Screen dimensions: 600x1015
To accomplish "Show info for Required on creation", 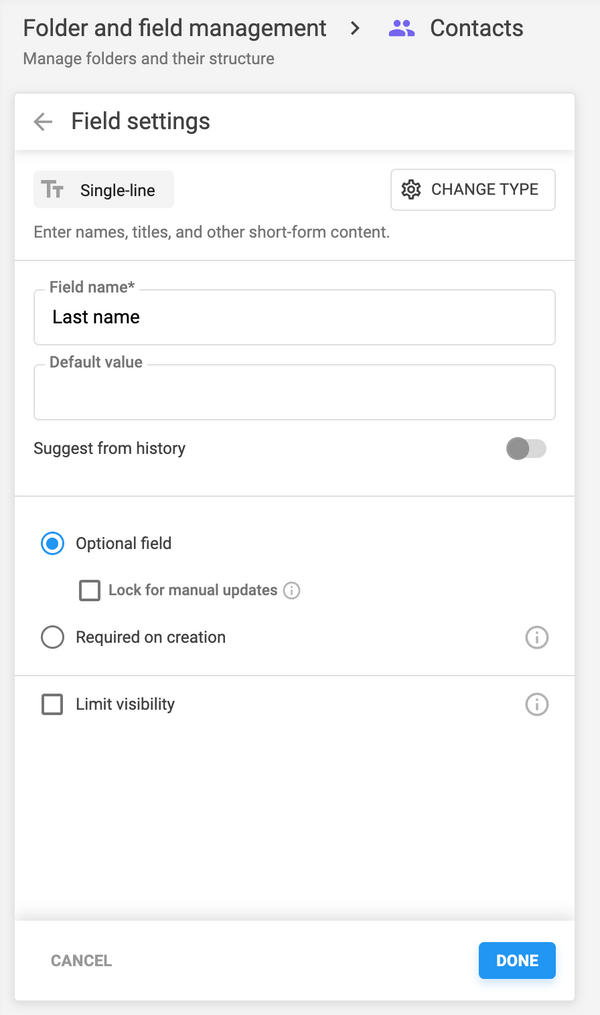I will [x=537, y=638].
